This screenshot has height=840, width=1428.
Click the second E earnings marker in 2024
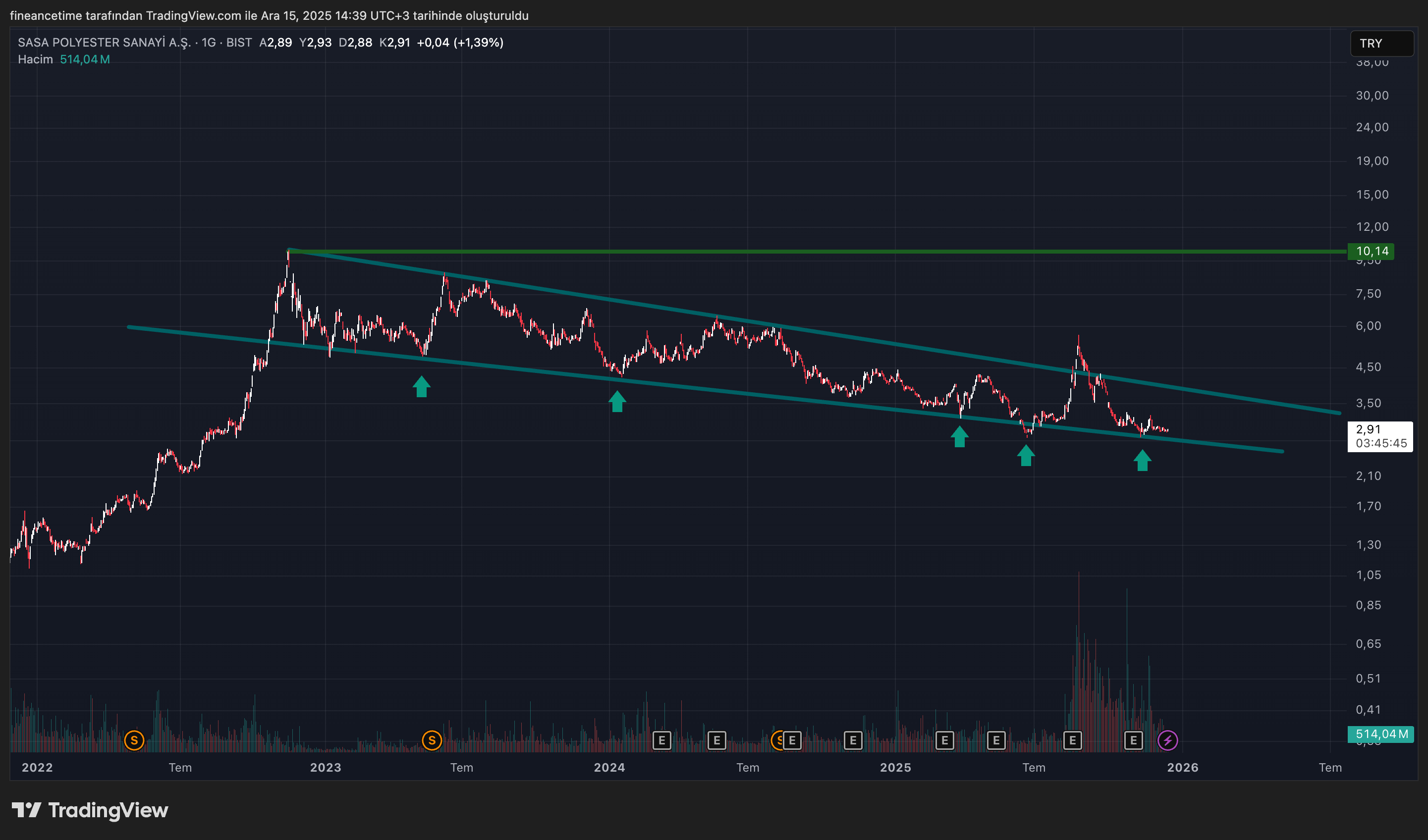(x=717, y=740)
